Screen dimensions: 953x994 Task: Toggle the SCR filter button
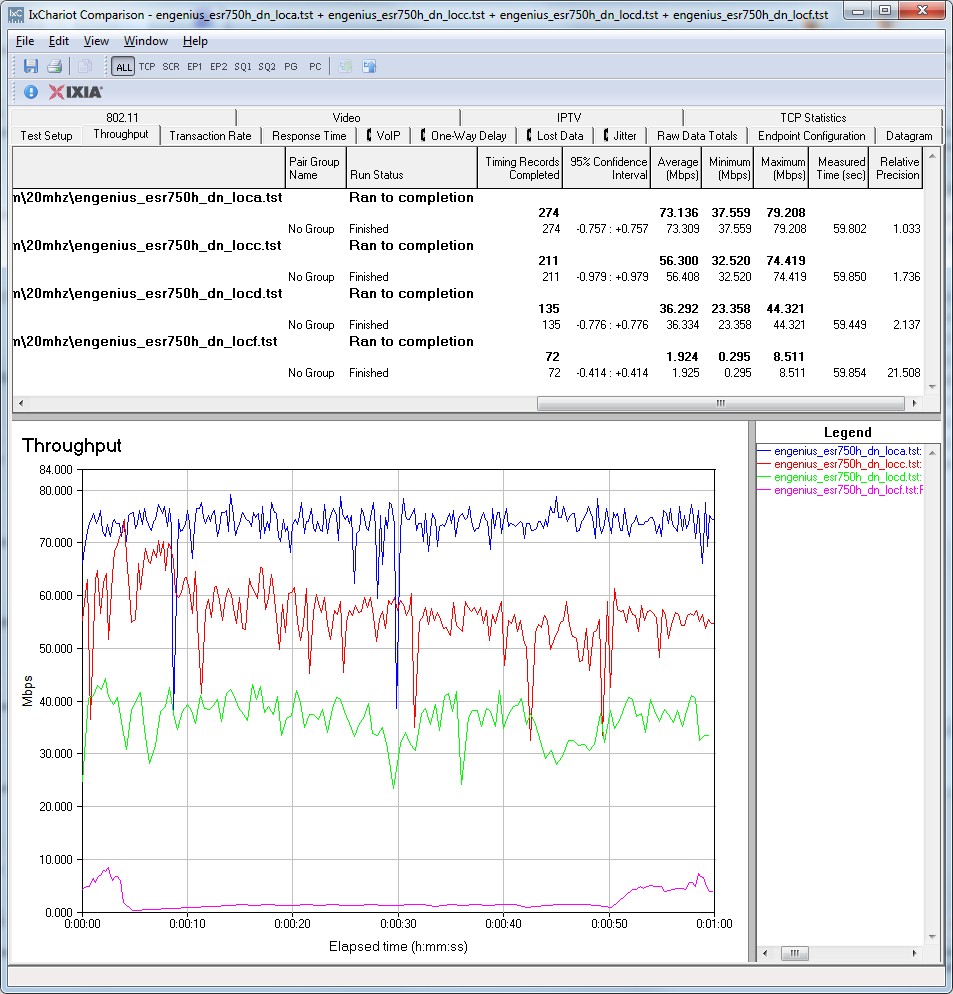click(171, 67)
